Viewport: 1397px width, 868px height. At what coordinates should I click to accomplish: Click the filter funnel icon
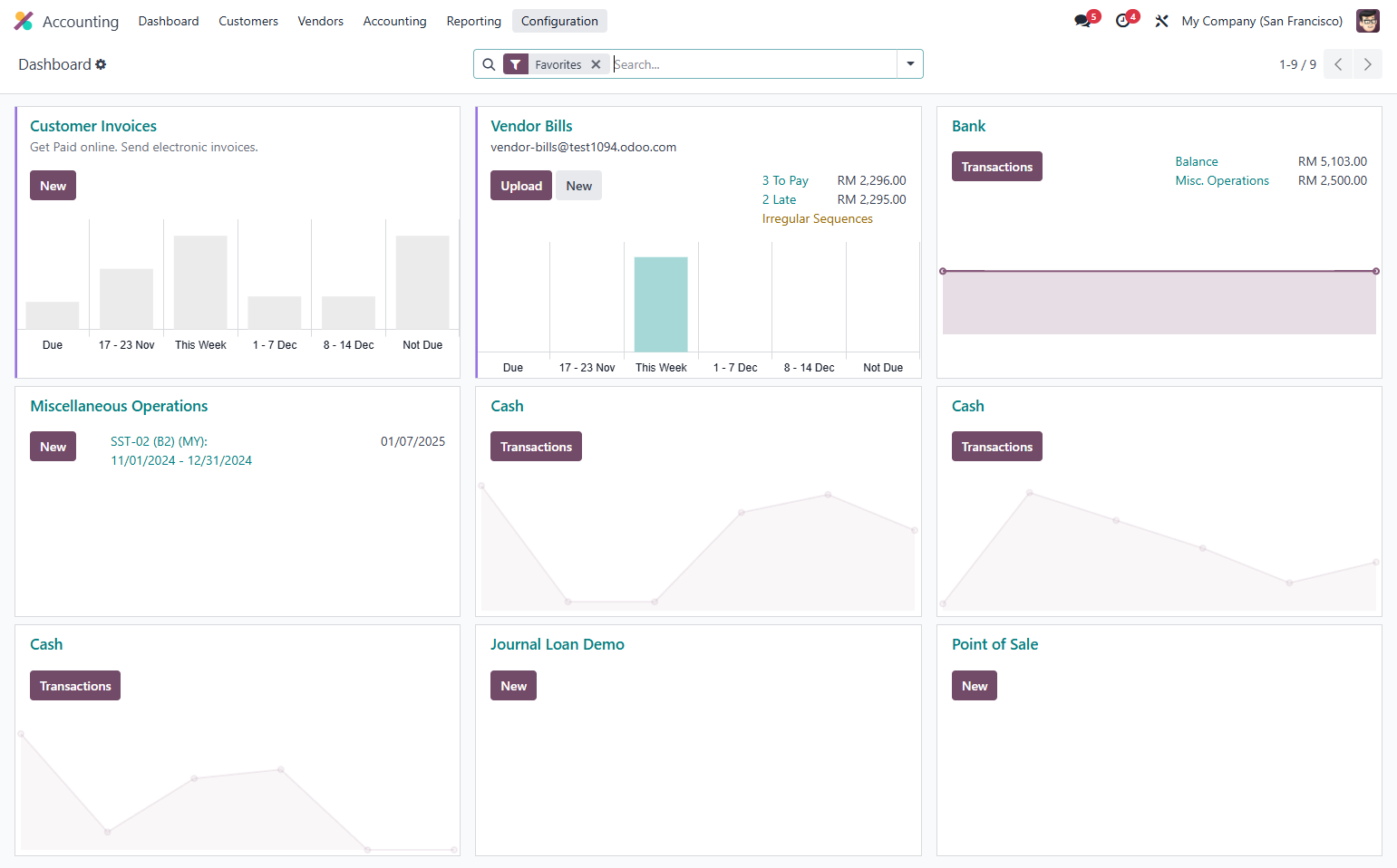515,64
